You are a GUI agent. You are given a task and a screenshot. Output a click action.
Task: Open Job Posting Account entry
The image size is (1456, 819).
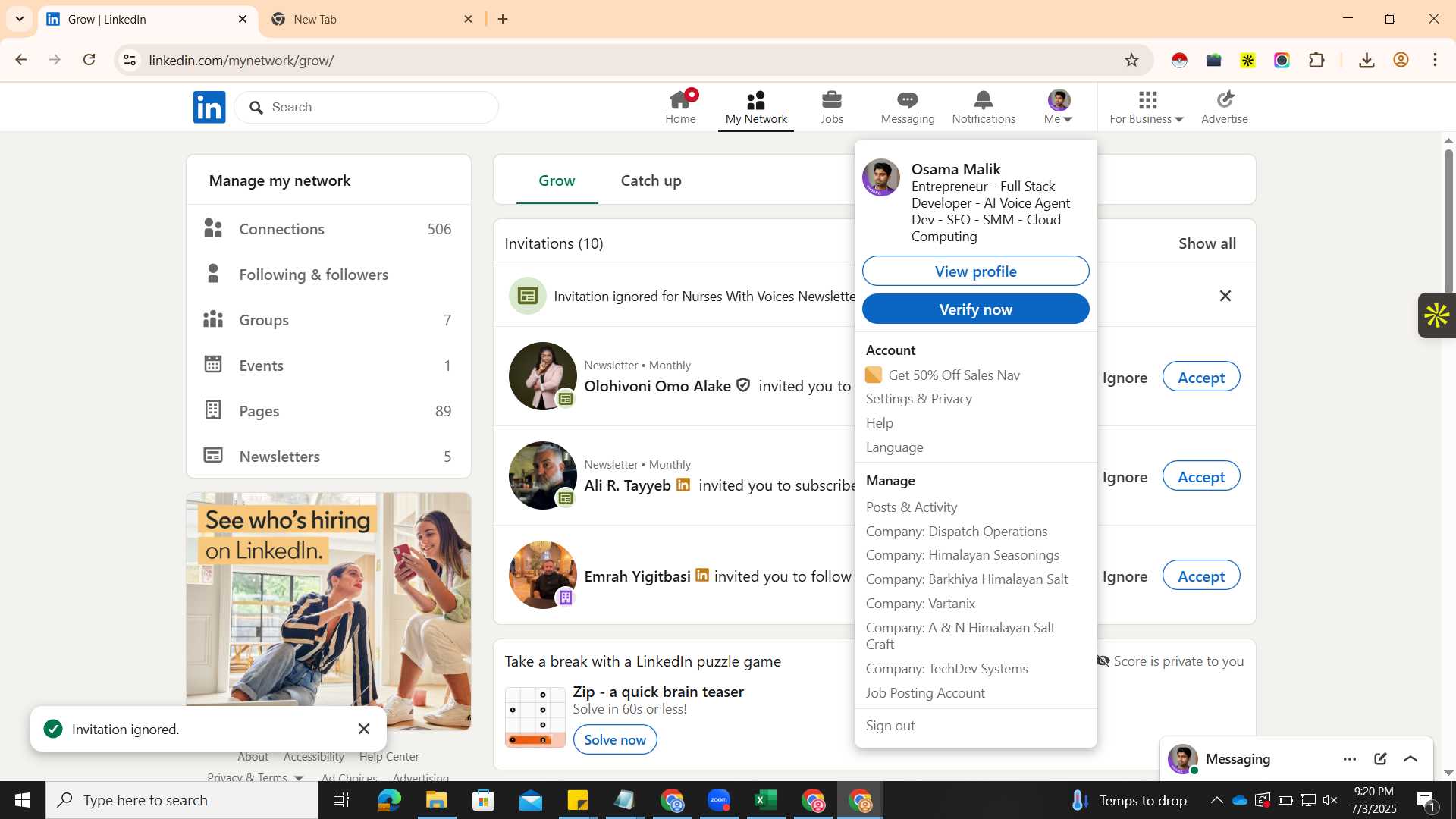(x=925, y=693)
